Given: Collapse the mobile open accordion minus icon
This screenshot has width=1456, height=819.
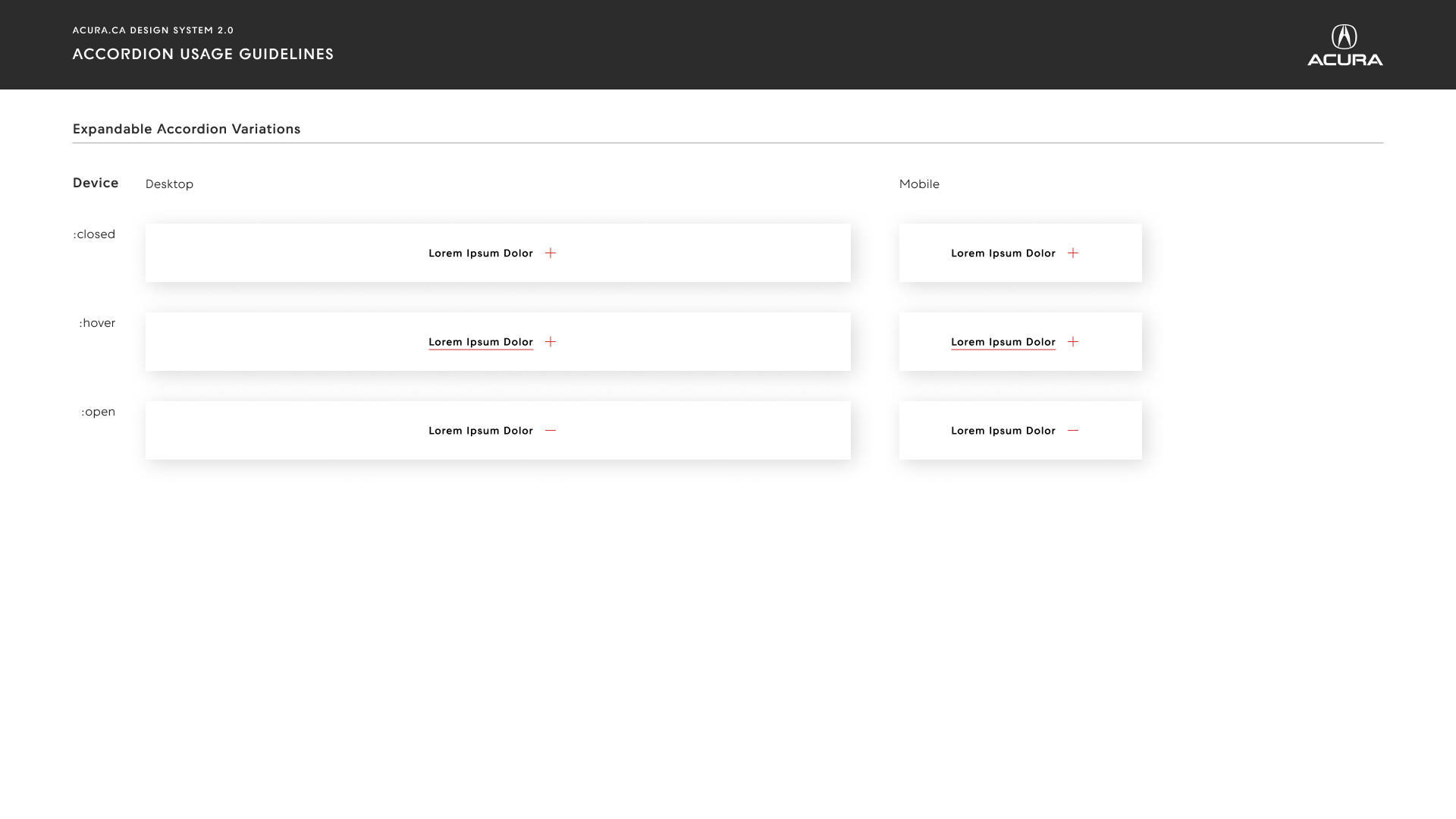Looking at the screenshot, I should tap(1073, 431).
